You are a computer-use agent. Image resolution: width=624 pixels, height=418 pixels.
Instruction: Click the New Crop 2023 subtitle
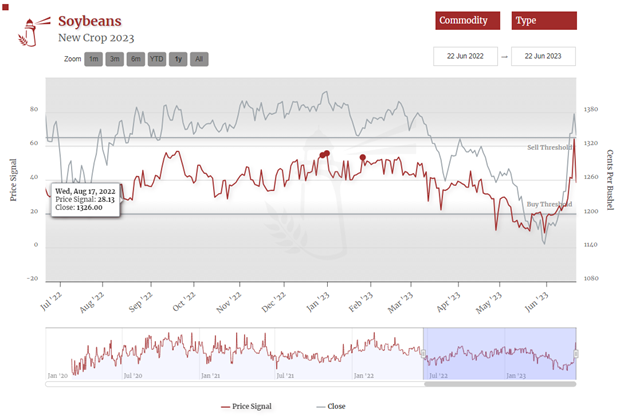coord(96,38)
